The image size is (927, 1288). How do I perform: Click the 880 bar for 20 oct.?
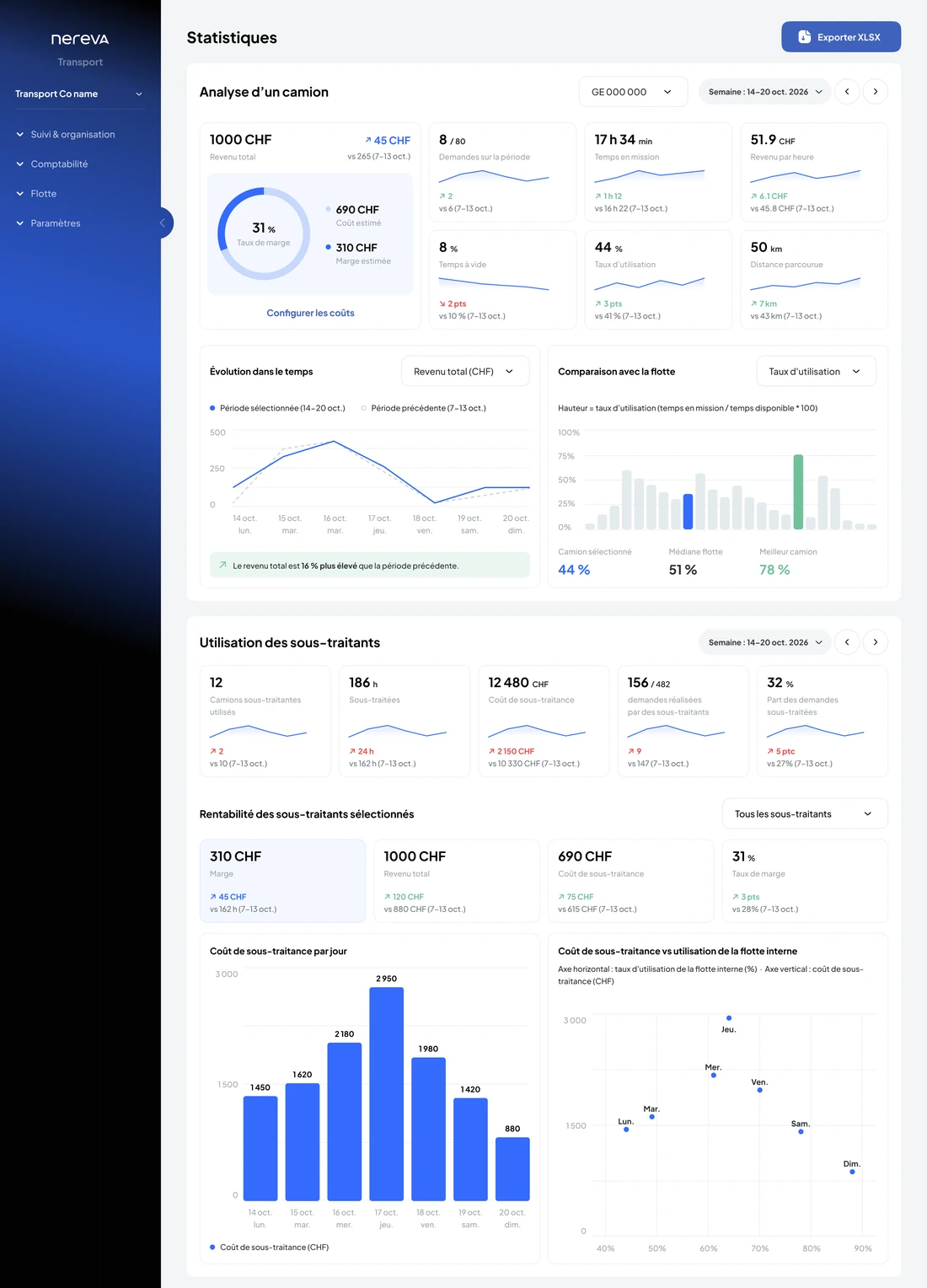click(x=512, y=1168)
